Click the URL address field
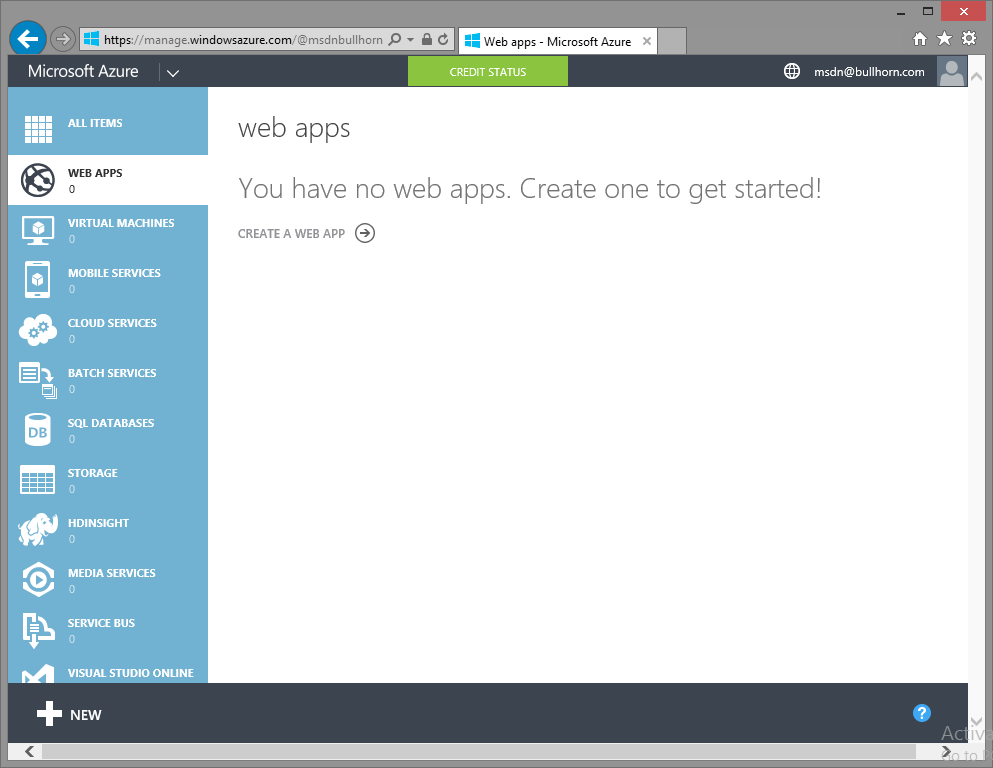993x768 pixels. point(243,39)
